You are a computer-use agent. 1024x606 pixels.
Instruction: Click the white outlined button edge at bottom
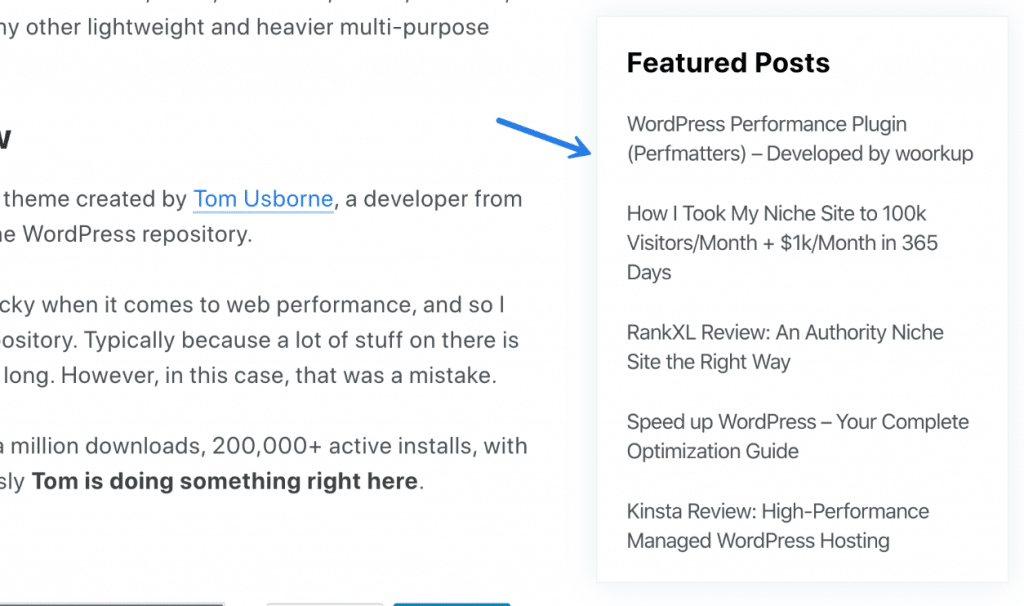click(324, 604)
